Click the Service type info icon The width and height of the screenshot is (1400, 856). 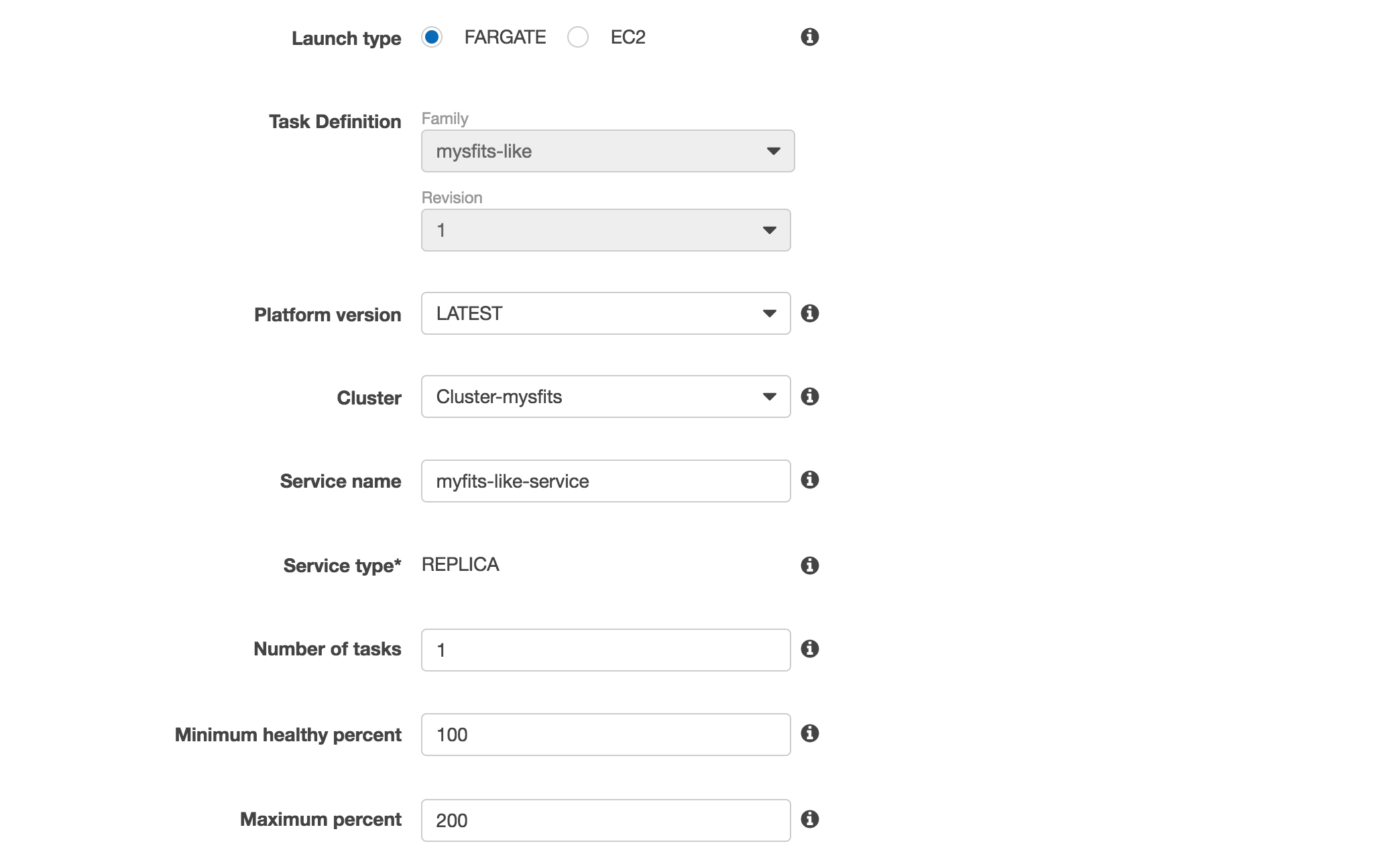pyautogui.click(x=810, y=566)
